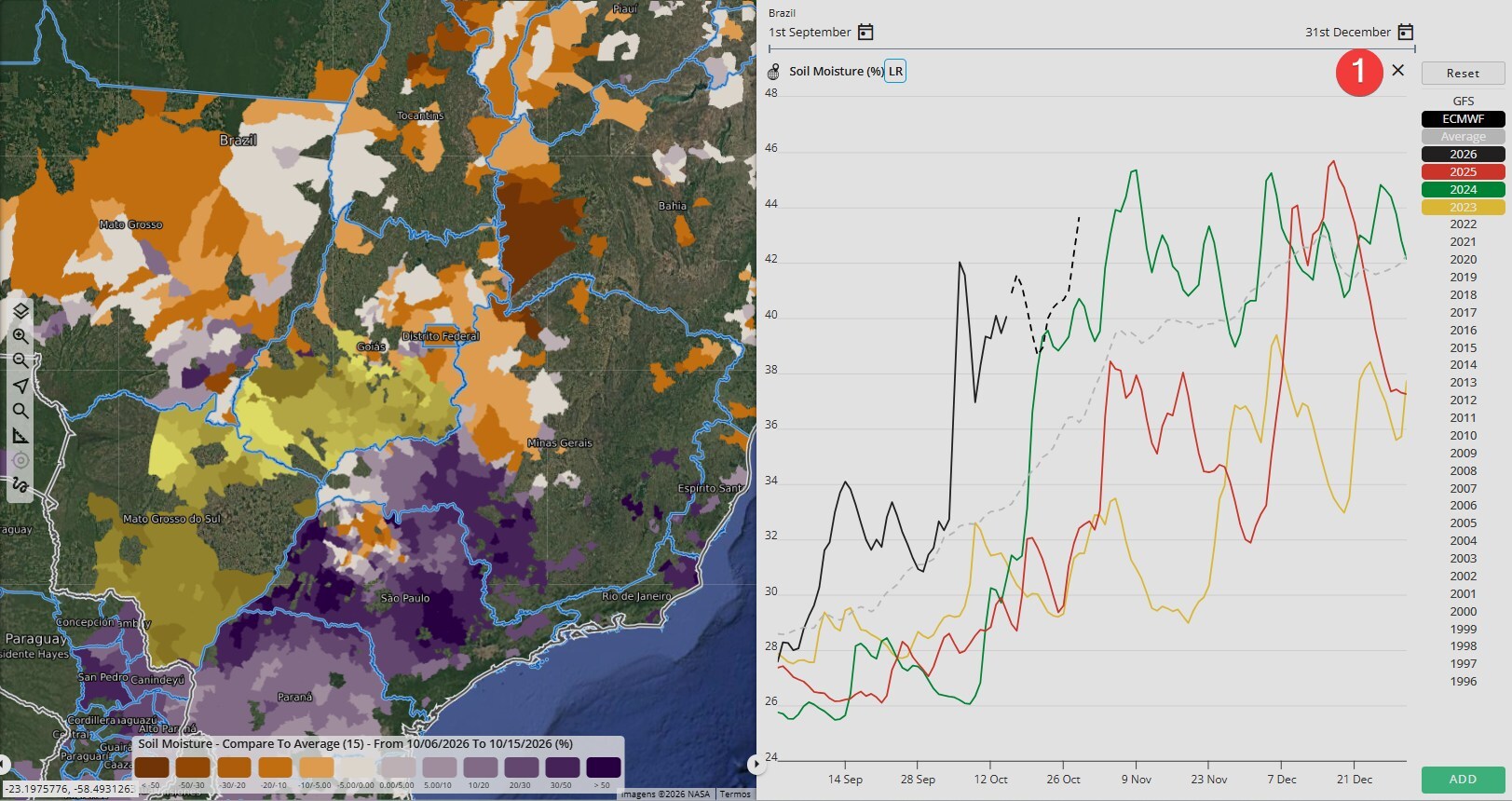Viewport: 1512px width, 801px height.
Task: Toggle the ECMWF forecast model
Action: pos(1463,118)
